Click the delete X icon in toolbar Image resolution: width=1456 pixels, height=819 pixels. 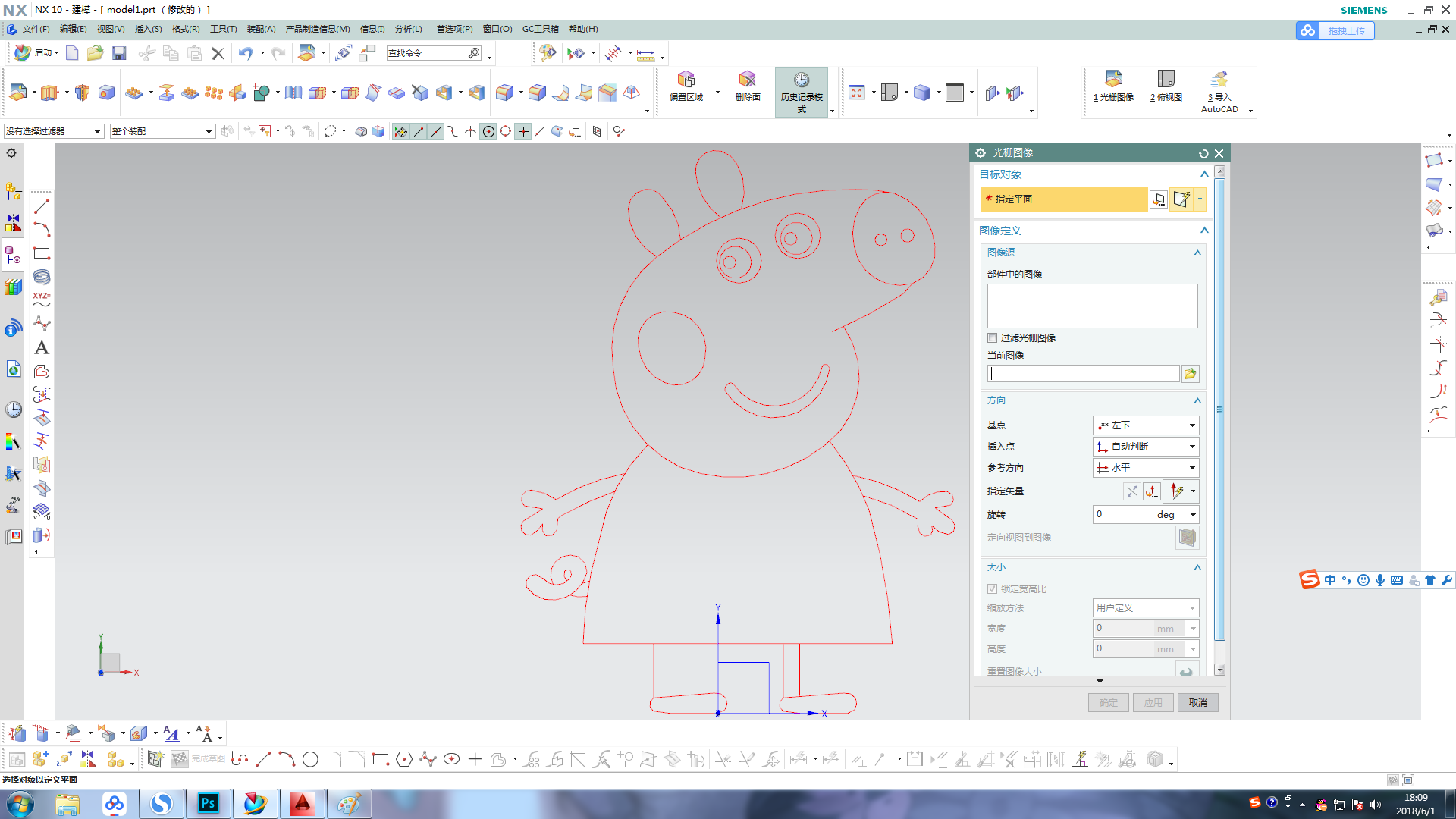pos(218,53)
